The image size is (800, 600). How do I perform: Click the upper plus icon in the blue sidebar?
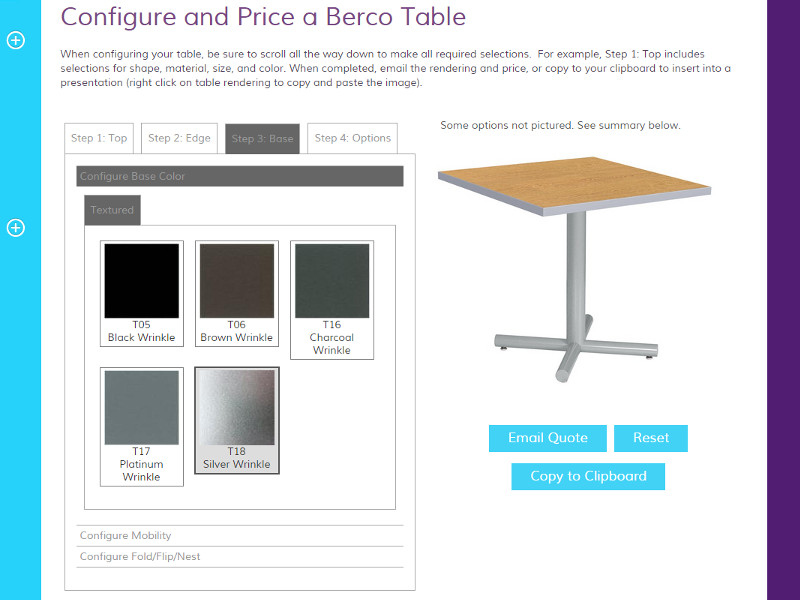16,40
